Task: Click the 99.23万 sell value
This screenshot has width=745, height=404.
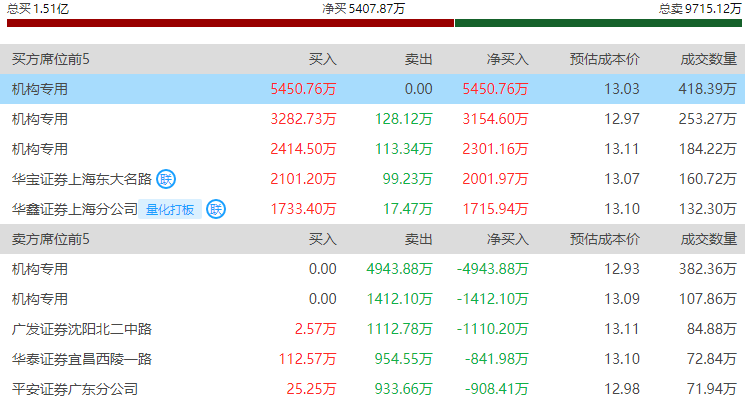Action: pos(407,179)
